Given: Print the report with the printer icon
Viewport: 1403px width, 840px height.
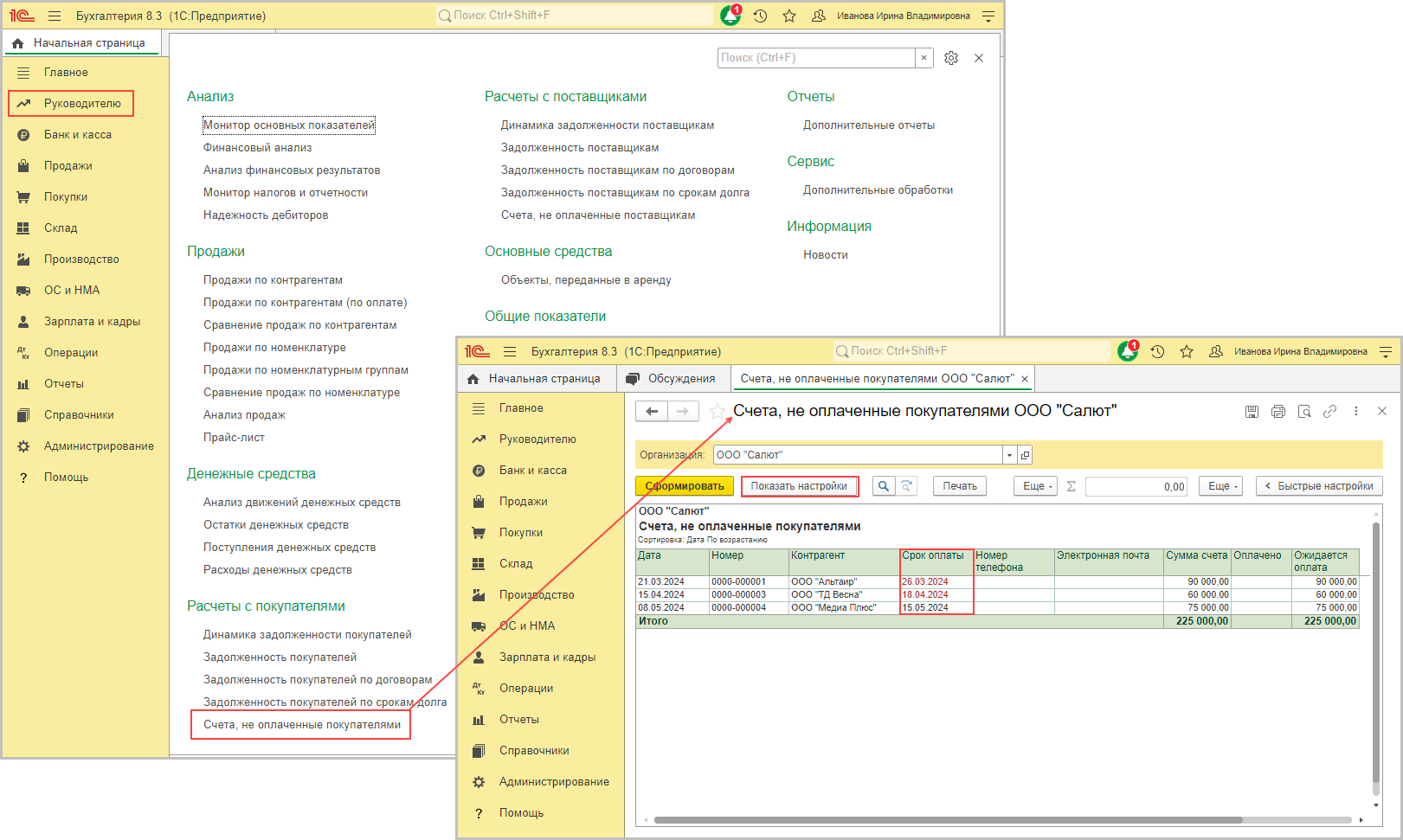Looking at the screenshot, I should point(1278,412).
